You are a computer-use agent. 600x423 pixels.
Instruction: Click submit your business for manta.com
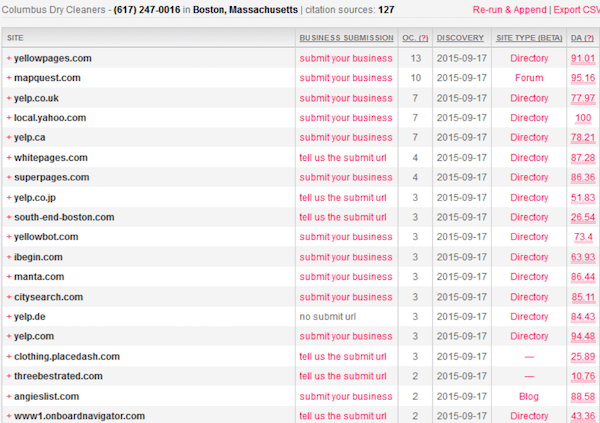coord(345,277)
